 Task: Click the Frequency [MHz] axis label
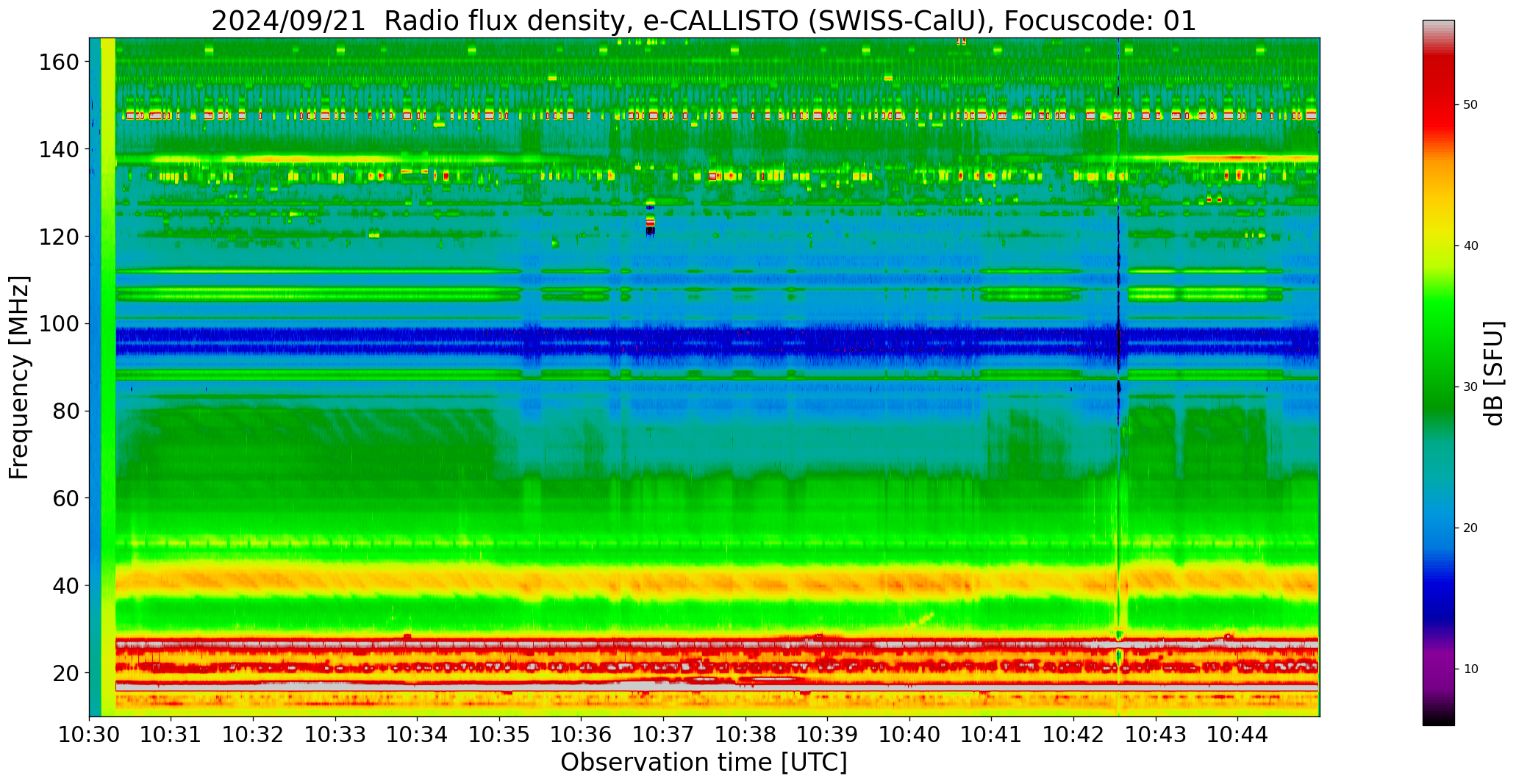click(x=19, y=377)
